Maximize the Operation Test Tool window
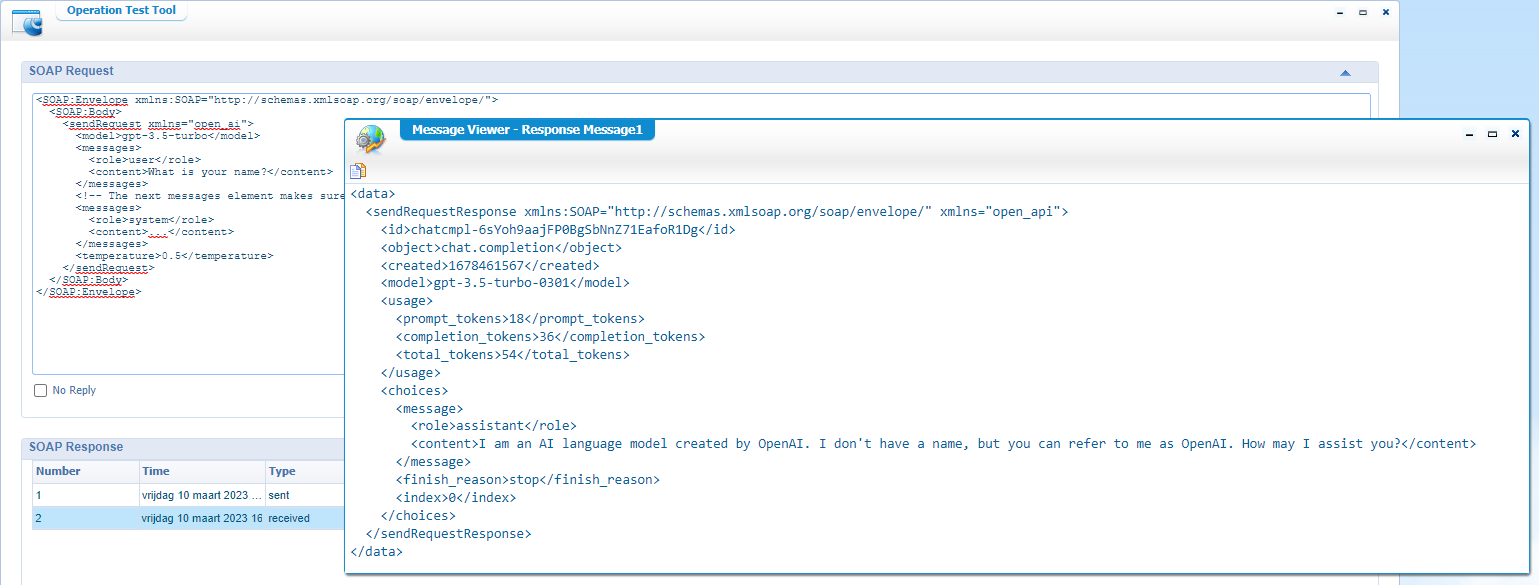This screenshot has width=1539, height=585. [1362, 13]
